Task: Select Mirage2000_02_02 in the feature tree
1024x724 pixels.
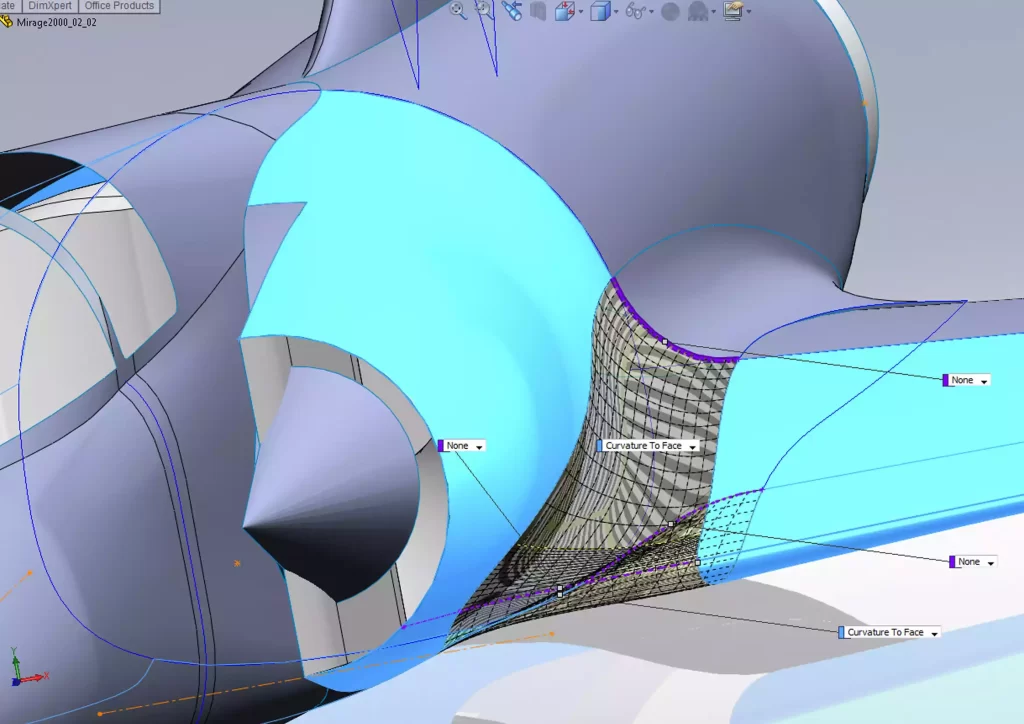Action: 55,22
